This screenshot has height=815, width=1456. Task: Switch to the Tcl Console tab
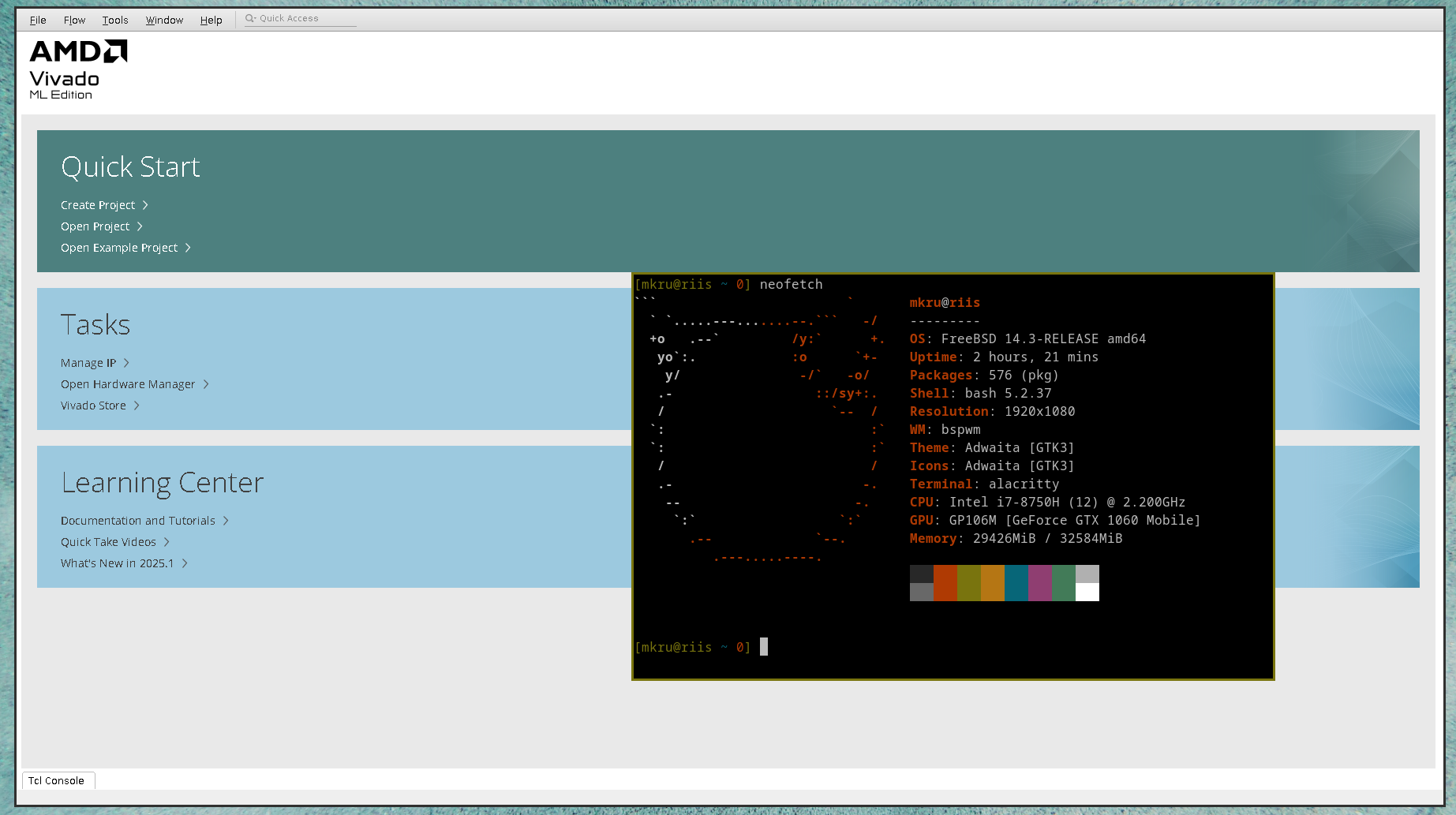pos(58,780)
